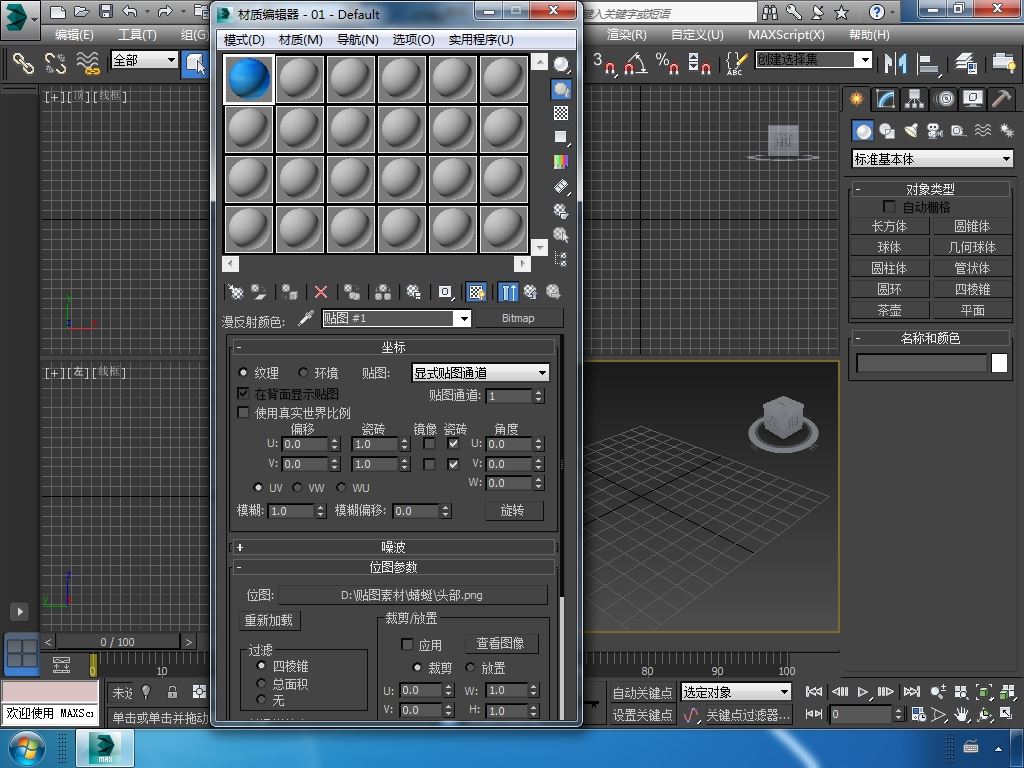Click the Mirror tool icon in main toolbar
This screenshot has height=768, width=1024.
(895, 63)
